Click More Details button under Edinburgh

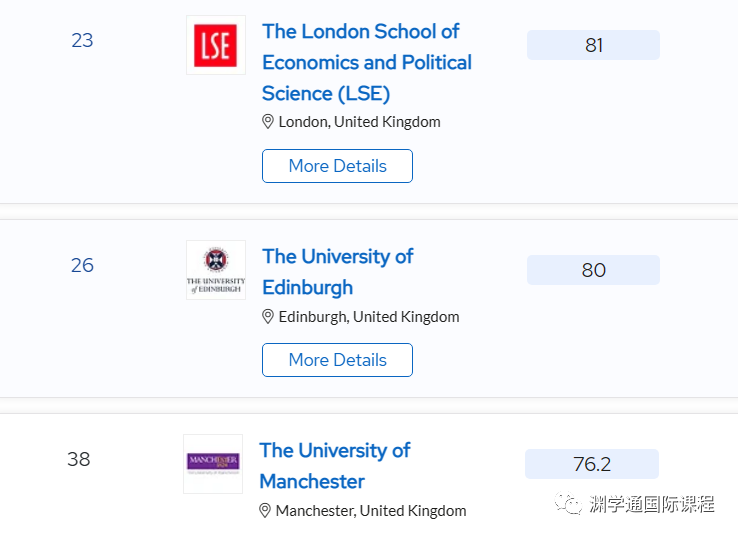tap(337, 360)
